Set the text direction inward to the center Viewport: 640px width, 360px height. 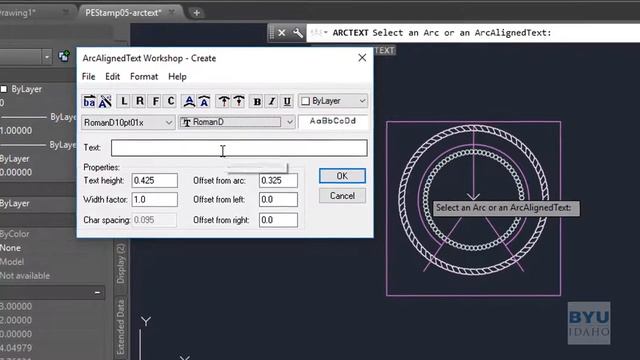click(239, 101)
